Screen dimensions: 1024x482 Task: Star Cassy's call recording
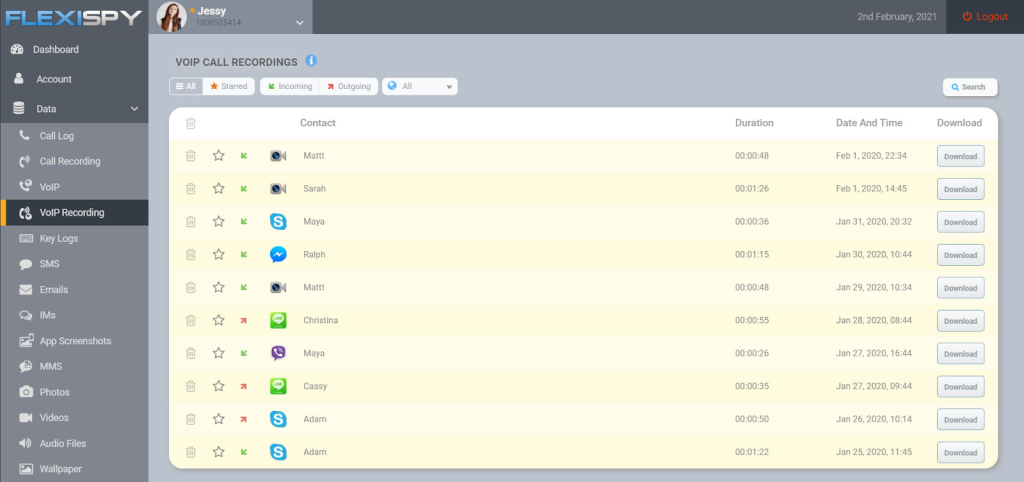[219, 386]
